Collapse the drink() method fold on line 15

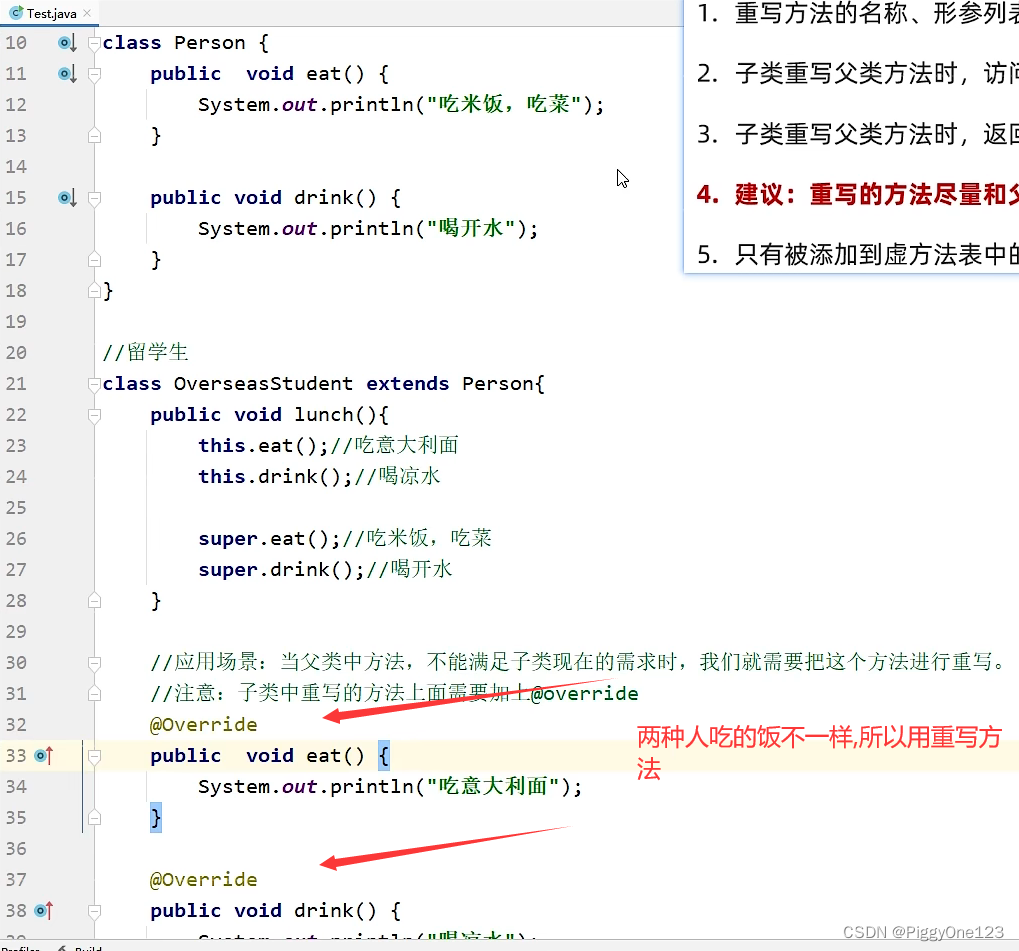(x=94, y=198)
